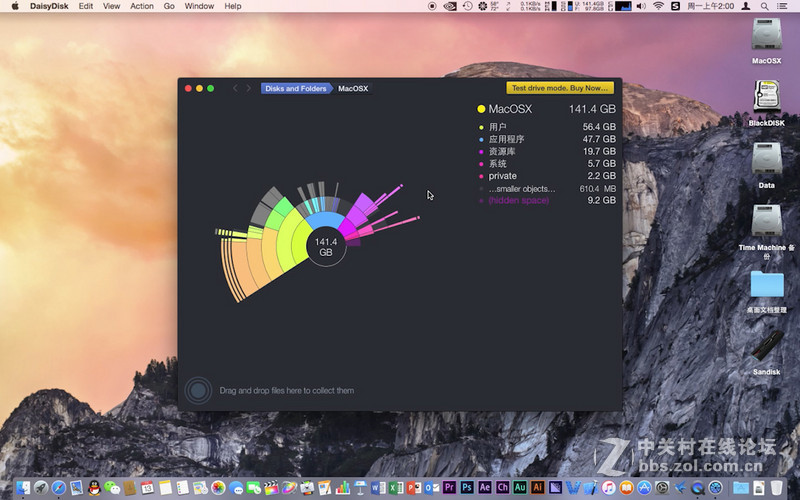
Task: Open the Go menu
Action: coord(169,6)
